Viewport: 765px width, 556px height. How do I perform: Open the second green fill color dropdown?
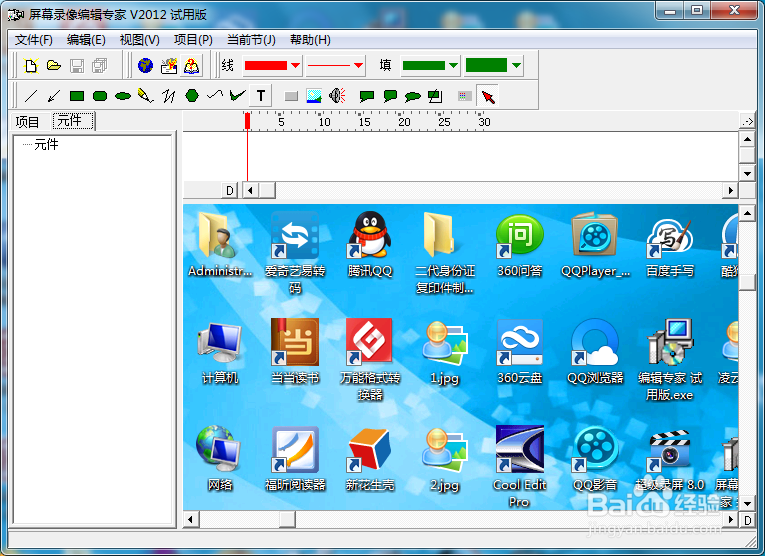point(517,65)
